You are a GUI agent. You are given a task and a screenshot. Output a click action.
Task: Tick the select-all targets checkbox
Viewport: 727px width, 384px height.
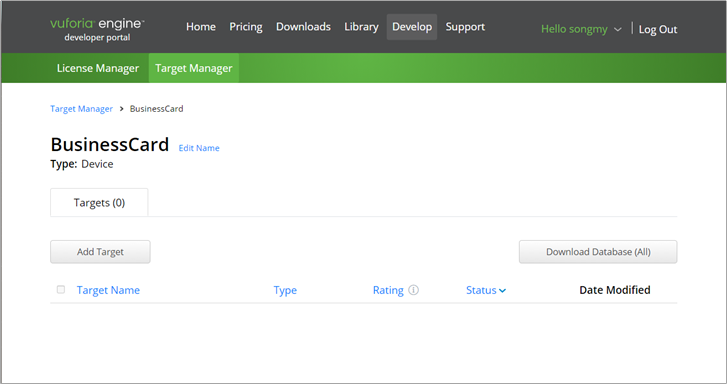(61, 289)
